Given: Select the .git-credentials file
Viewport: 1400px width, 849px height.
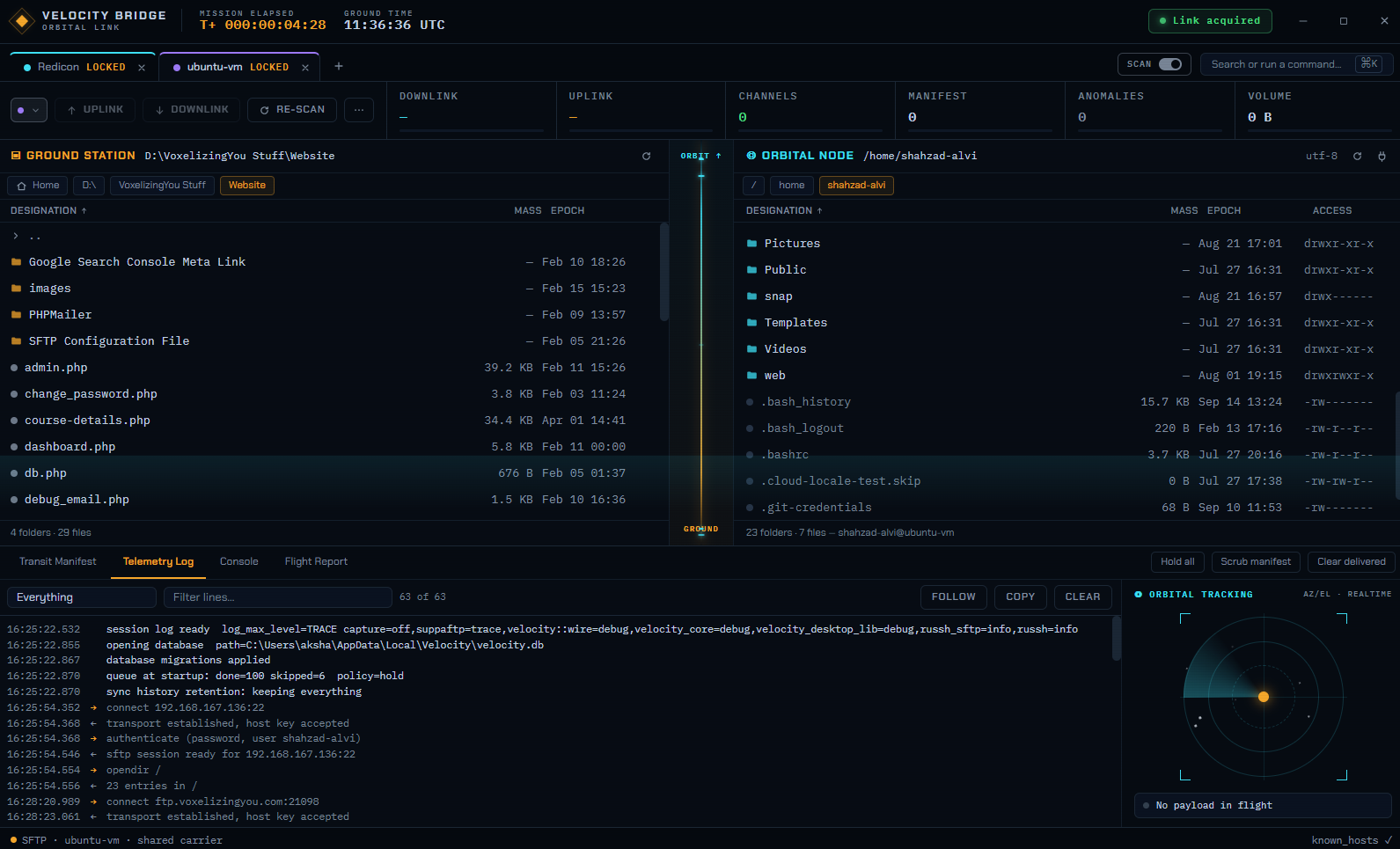Looking at the screenshot, I should [1065, 508].
